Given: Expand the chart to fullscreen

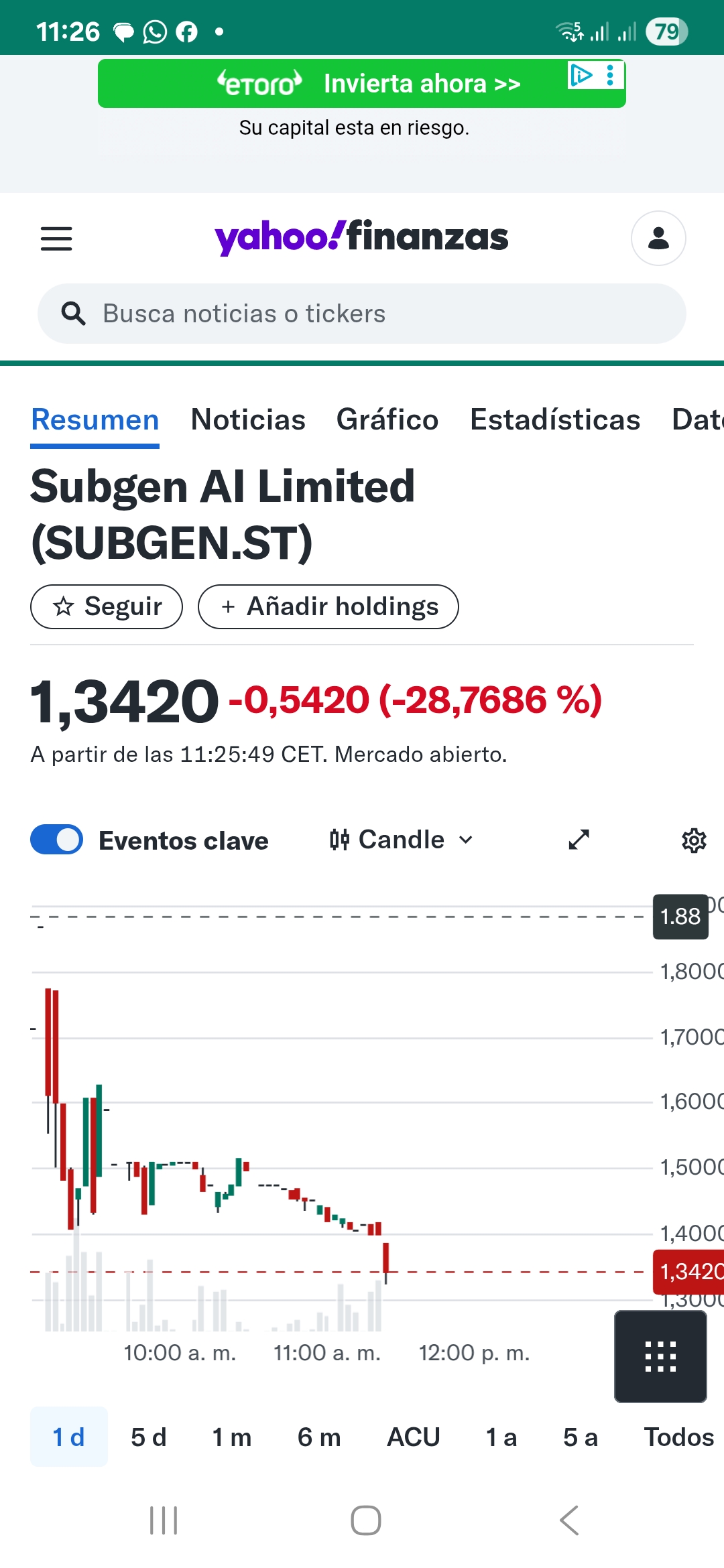Looking at the screenshot, I should pos(579,840).
